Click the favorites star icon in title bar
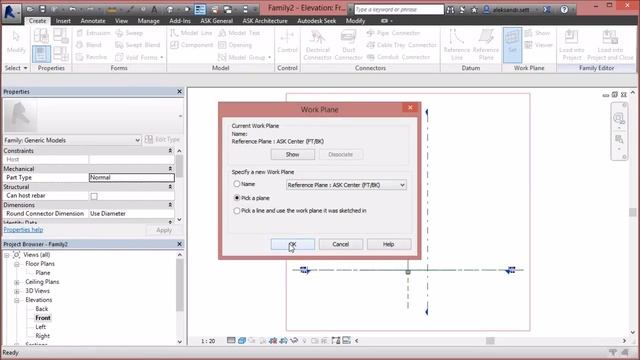640x360 pixels. (474, 10)
